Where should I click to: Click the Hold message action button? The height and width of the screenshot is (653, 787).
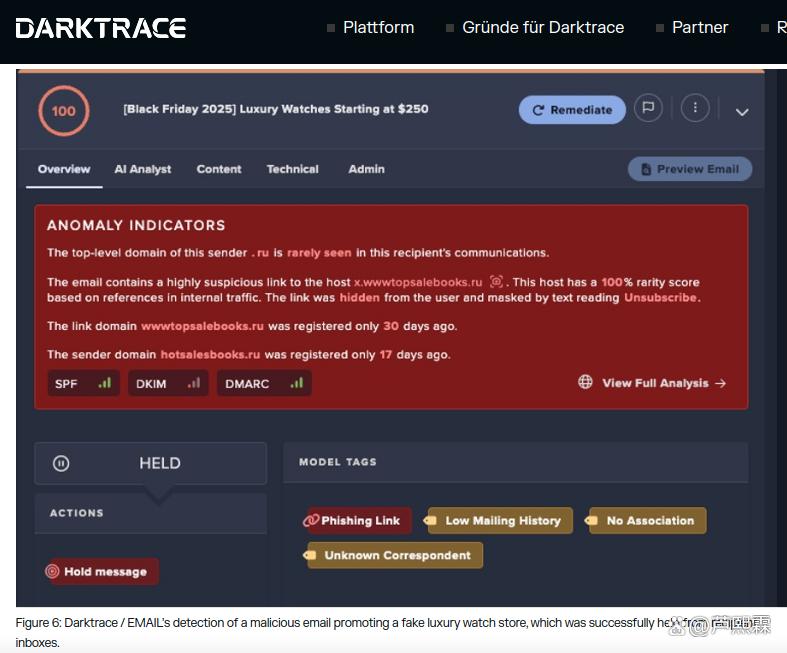point(102,572)
